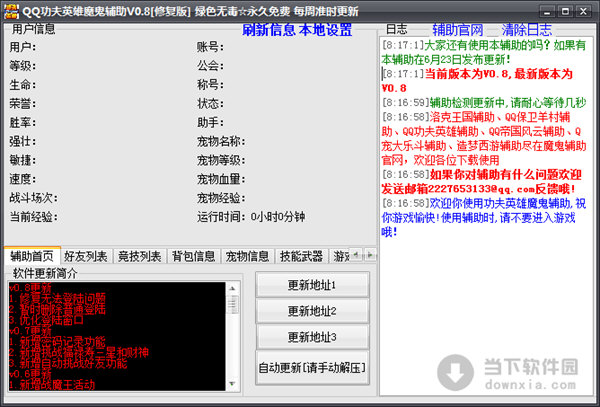Image resolution: width=600 pixels, height=407 pixels.
Task: Click log entry with email 2227653133@qq.com
Action: pos(481,182)
